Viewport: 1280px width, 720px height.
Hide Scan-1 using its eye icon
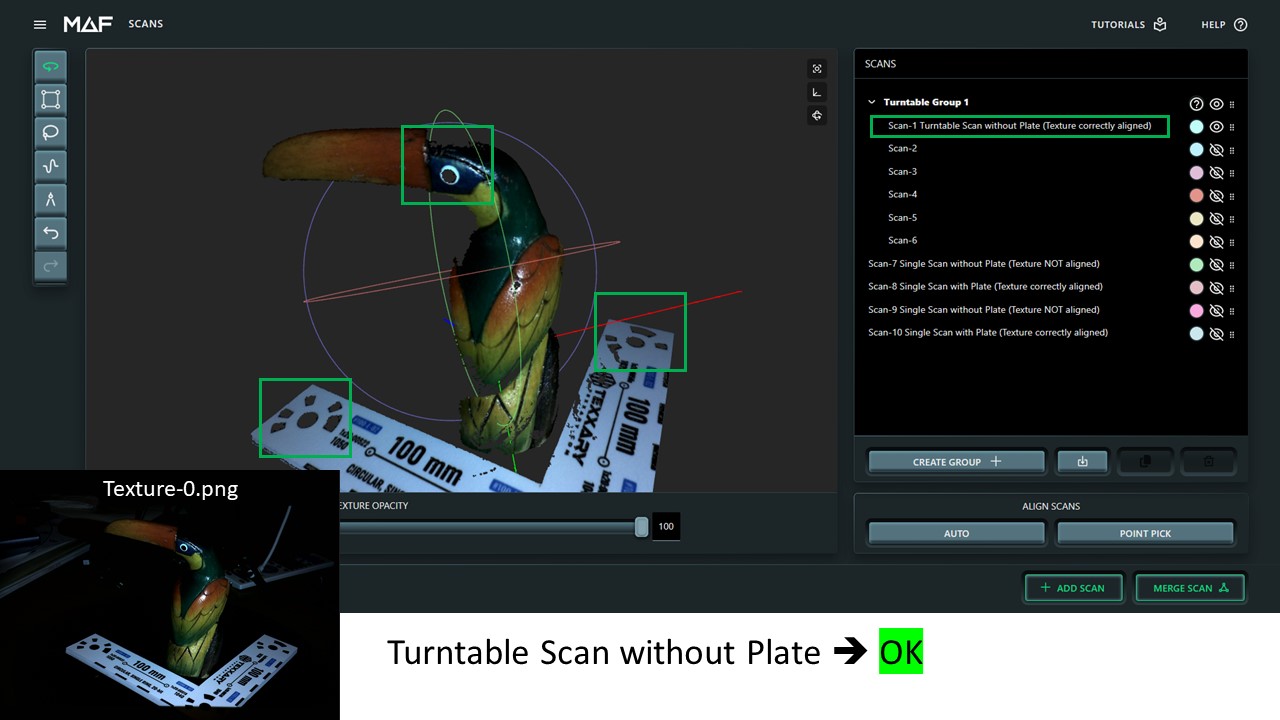coord(1216,127)
